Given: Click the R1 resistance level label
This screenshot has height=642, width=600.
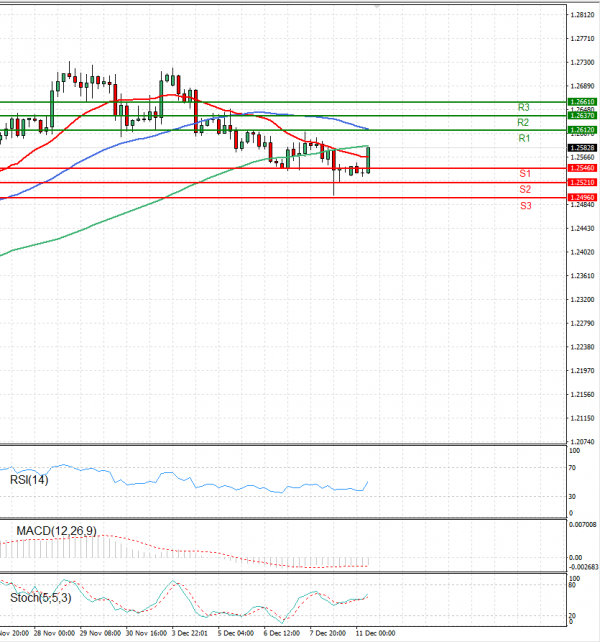Looking at the screenshot, I should [x=523, y=137].
